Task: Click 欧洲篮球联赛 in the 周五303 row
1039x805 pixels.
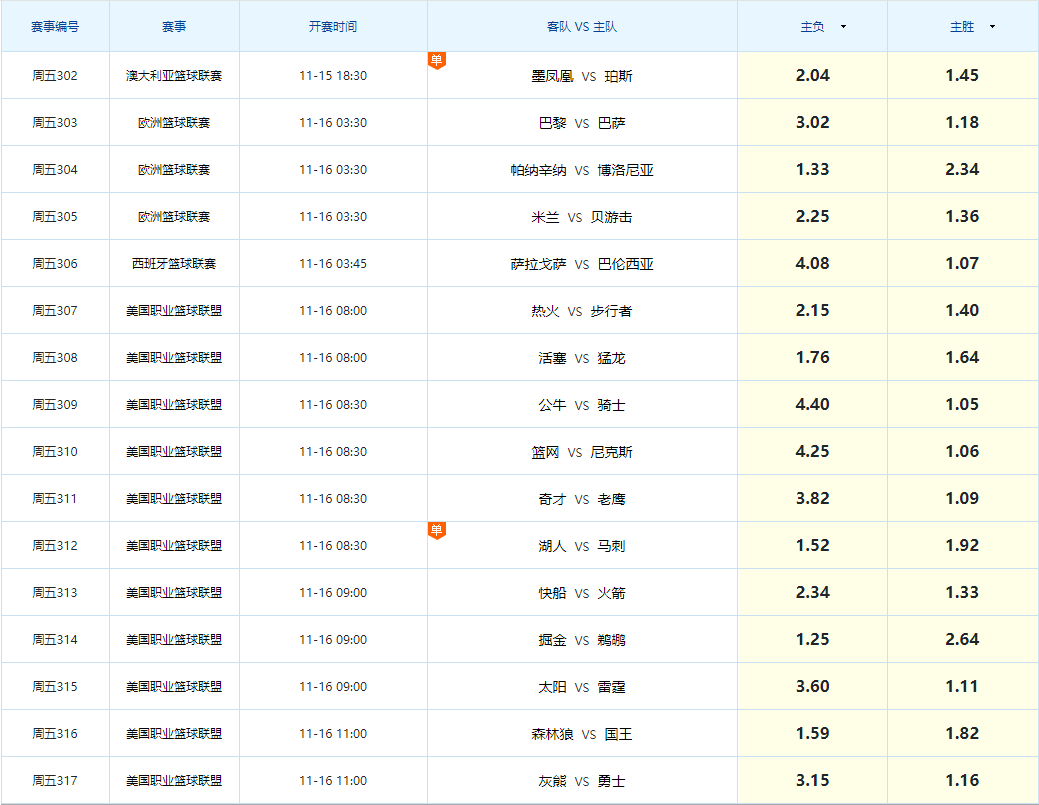Action: [174, 123]
